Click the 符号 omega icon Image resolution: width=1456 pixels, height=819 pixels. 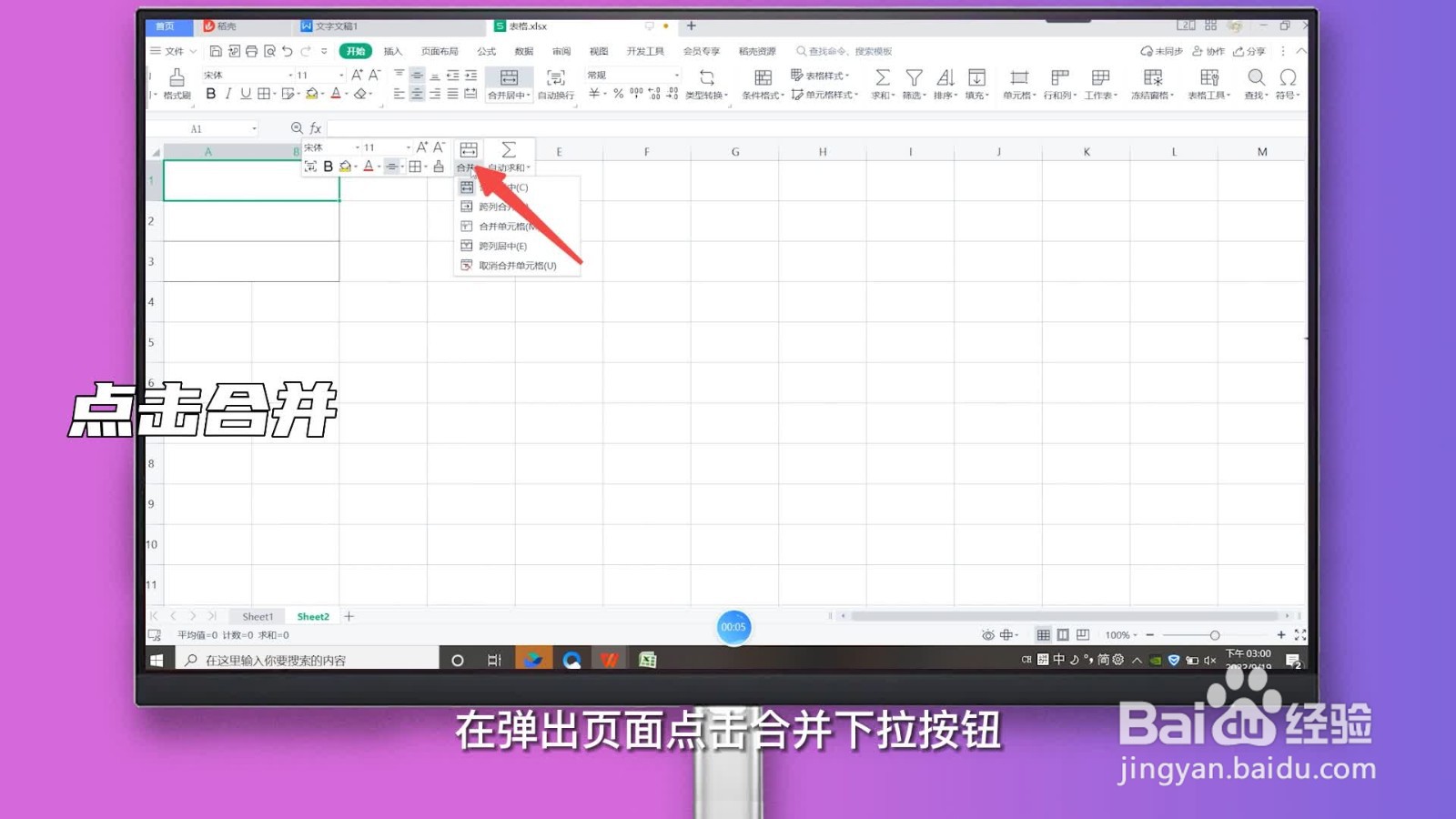1288,77
